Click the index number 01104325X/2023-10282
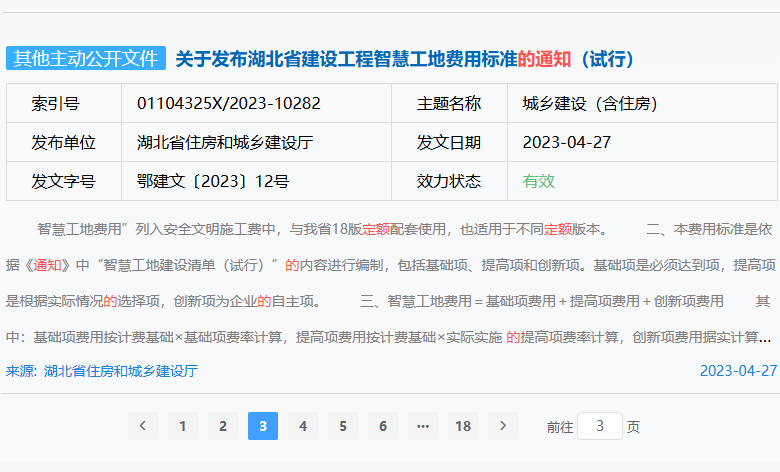The width and height of the screenshot is (780, 472). 229,103
